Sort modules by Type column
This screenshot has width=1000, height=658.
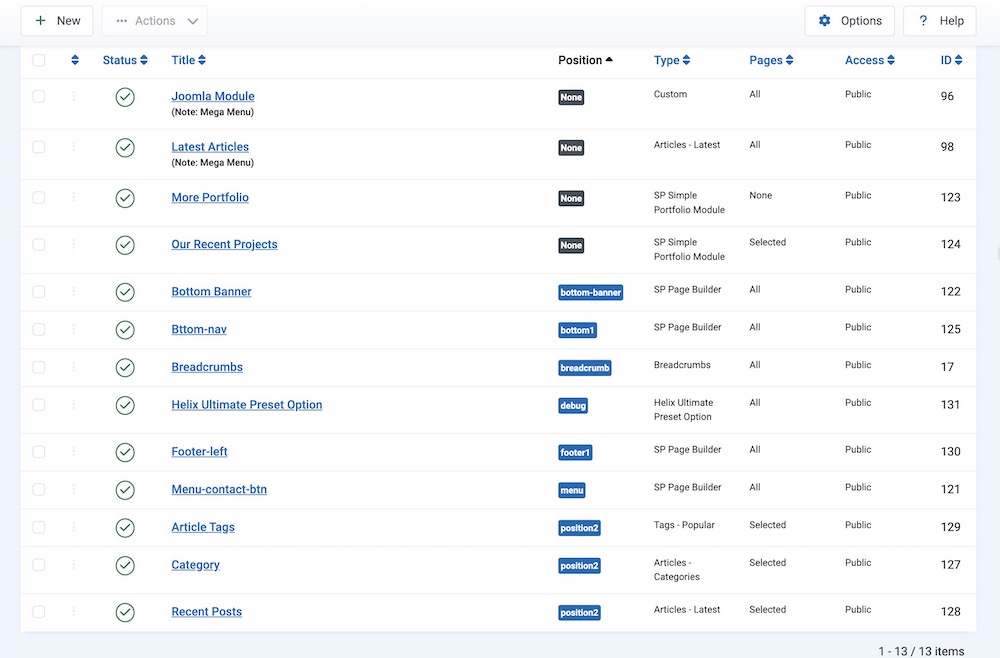click(671, 61)
